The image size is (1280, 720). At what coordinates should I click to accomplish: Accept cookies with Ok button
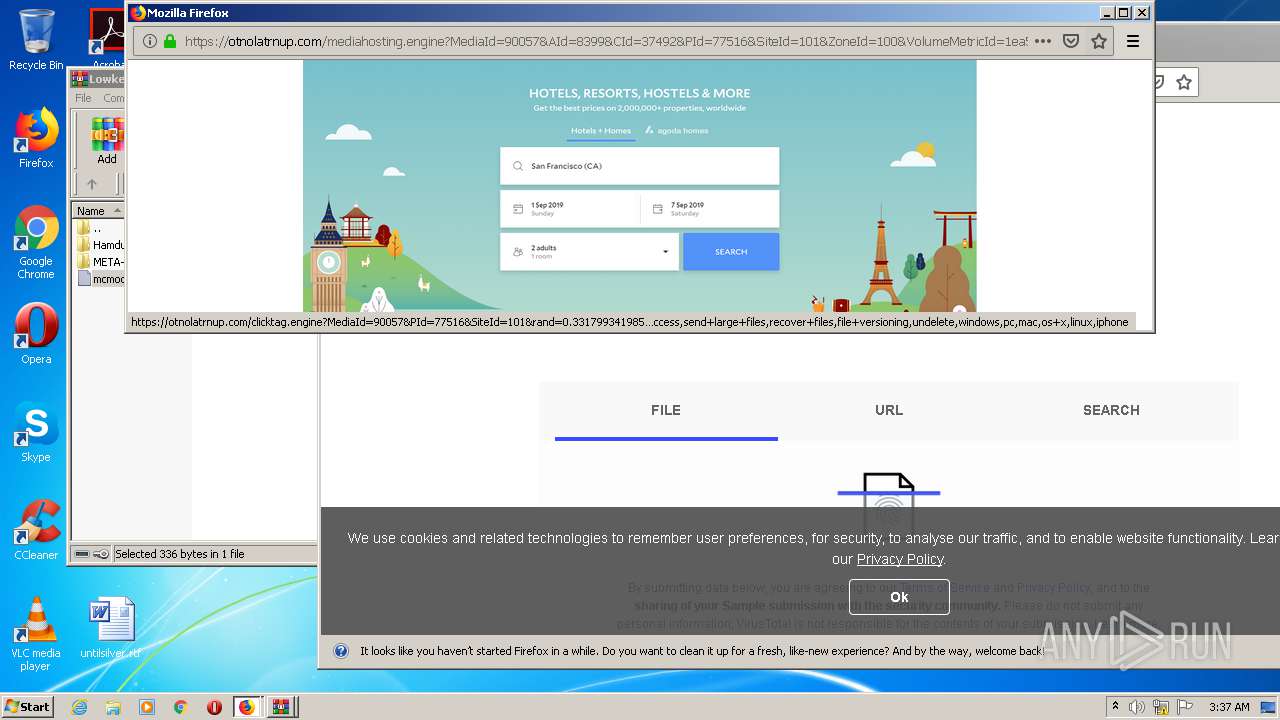[x=899, y=597]
